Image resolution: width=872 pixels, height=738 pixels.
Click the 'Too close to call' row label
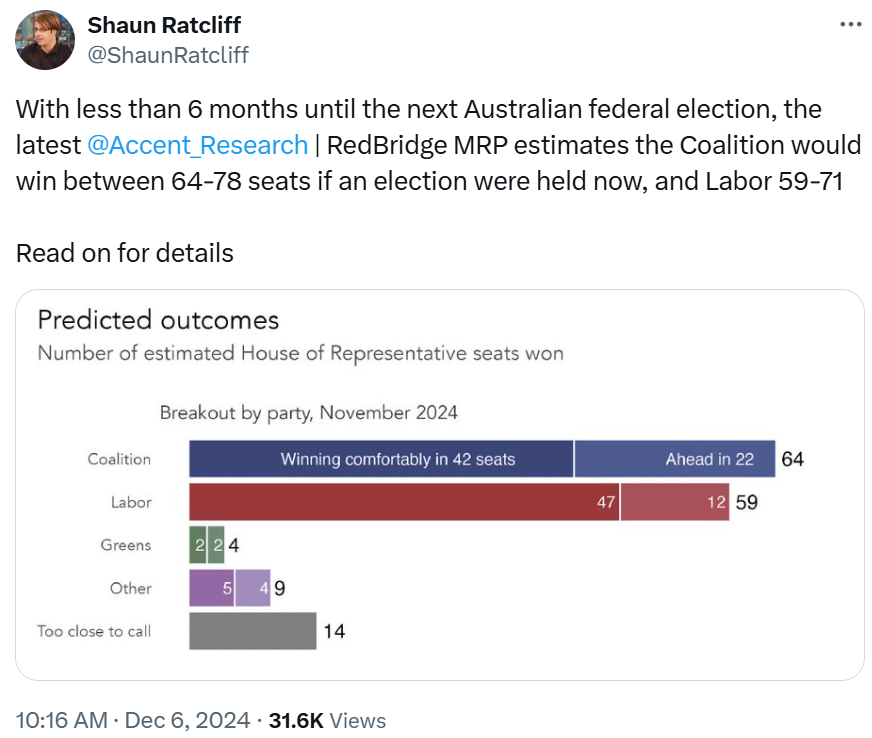tap(94, 631)
